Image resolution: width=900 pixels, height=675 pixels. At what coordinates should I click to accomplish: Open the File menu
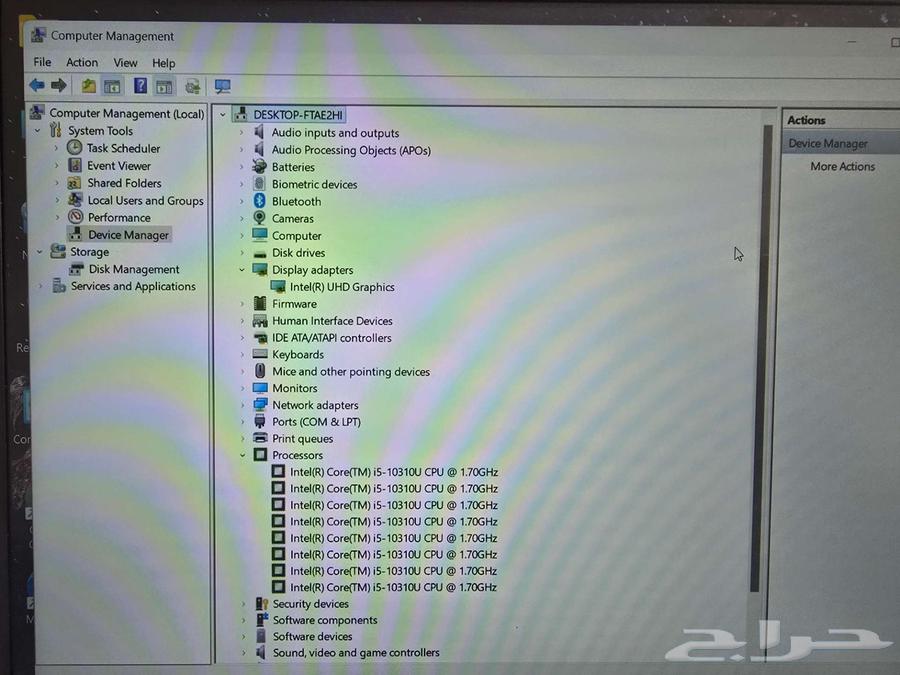[42, 62]
